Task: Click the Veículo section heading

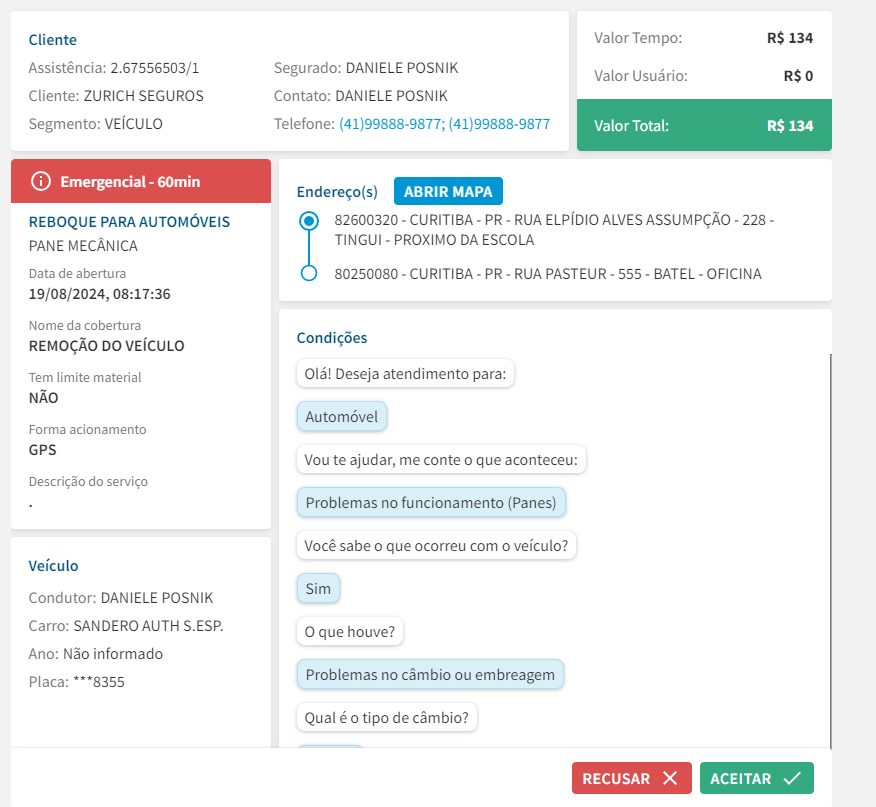Action: pyautogui.click(x=53, y=566)
